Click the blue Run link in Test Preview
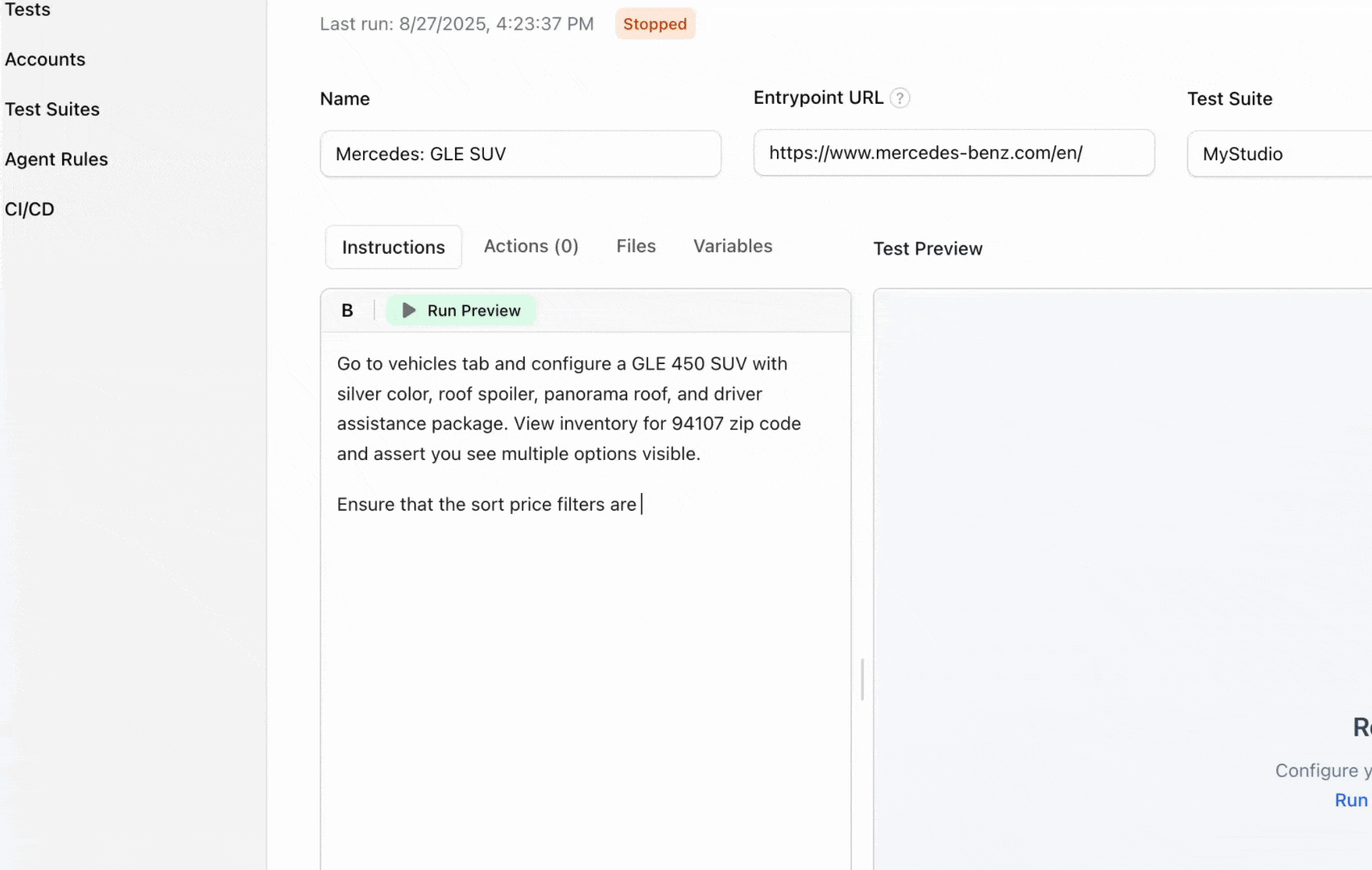This screenshot has width=1372, height=870. pos(1351,800)
